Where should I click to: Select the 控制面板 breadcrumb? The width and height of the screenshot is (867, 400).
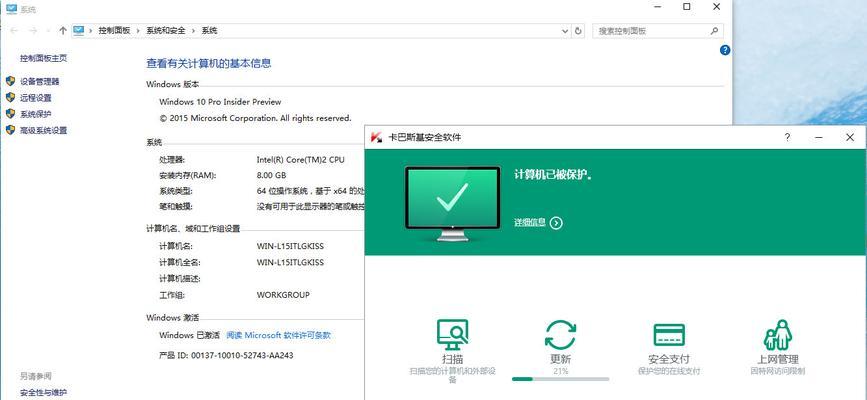pos(114,31)
